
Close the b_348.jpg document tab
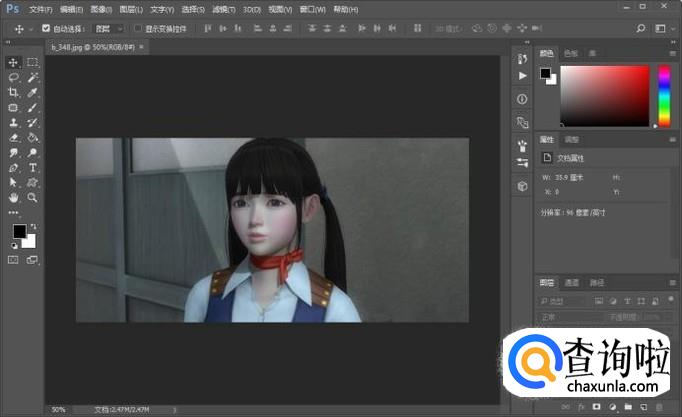(142, 46)
